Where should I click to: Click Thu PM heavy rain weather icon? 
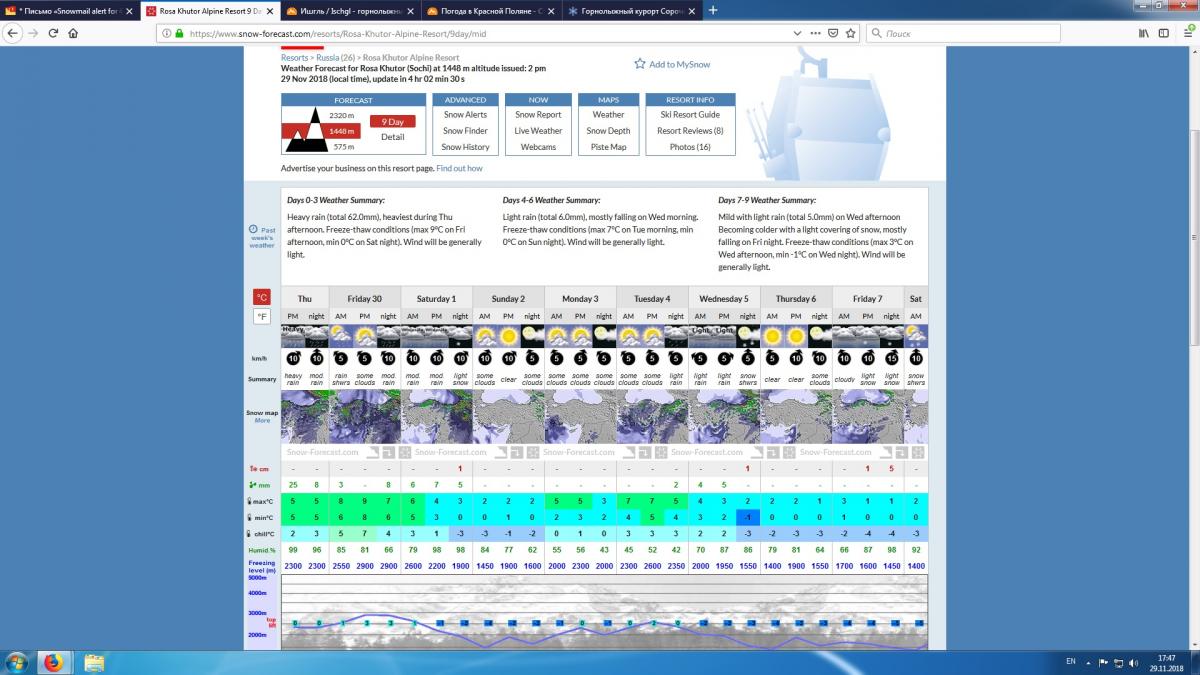coord(293,336)
